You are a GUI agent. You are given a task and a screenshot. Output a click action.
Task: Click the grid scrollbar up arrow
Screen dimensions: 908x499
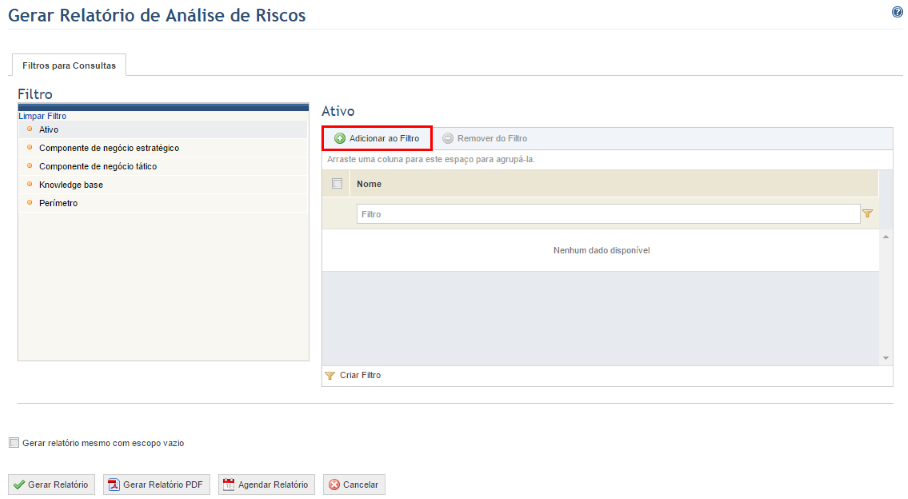click(x=885, y=237)
